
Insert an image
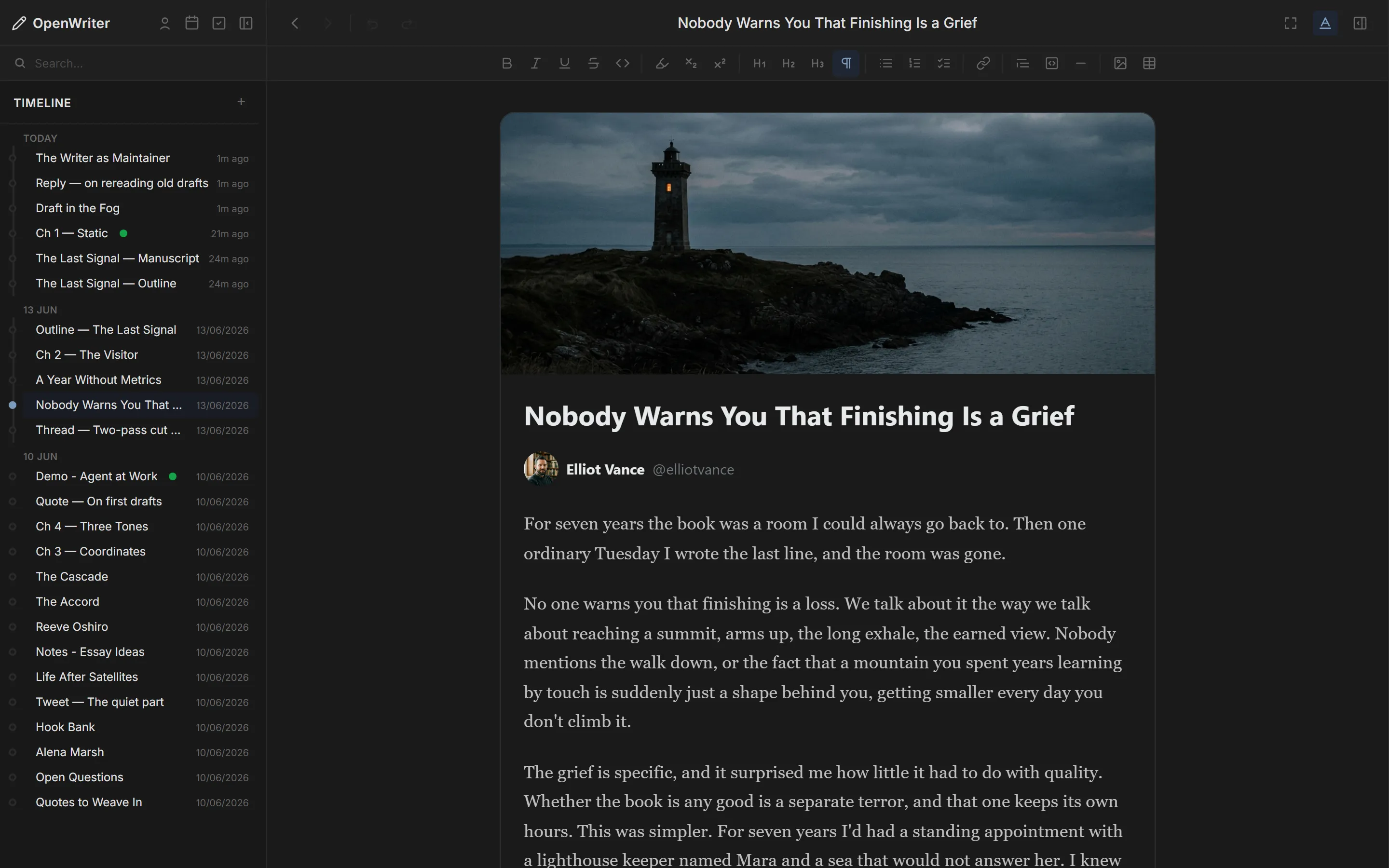pyautogui.click(x=1120, y=63)
